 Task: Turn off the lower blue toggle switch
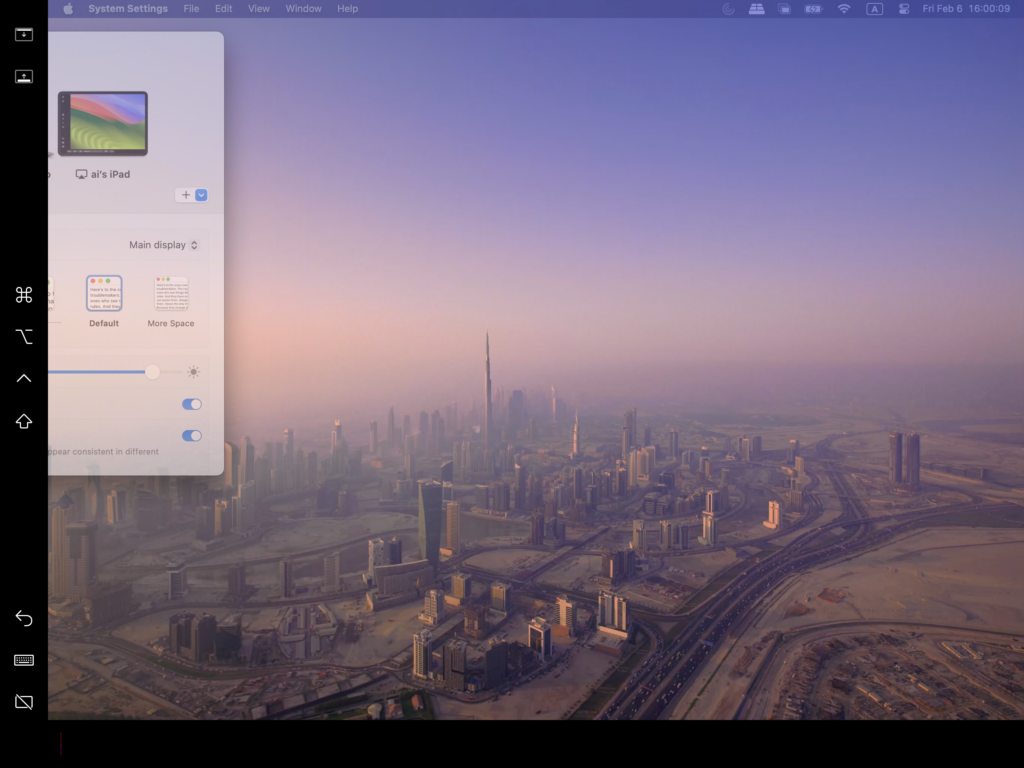click(x=191, y=435)
